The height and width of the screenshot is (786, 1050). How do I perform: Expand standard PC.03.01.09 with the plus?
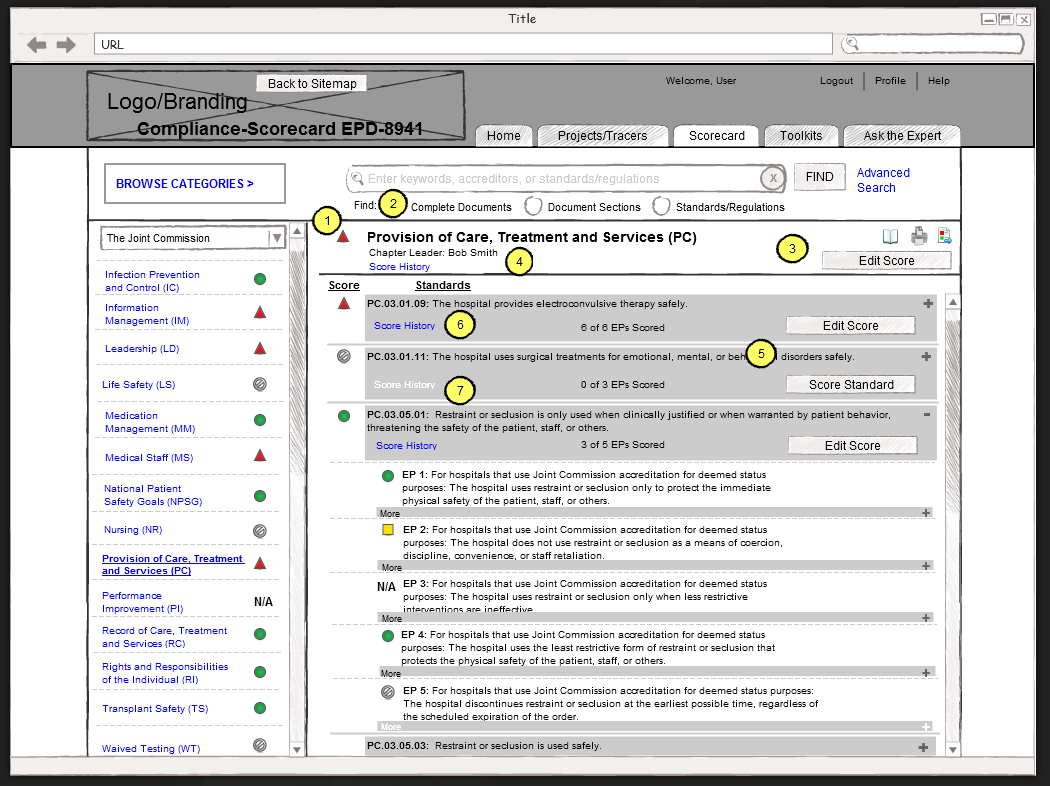[x=928, y=303]
